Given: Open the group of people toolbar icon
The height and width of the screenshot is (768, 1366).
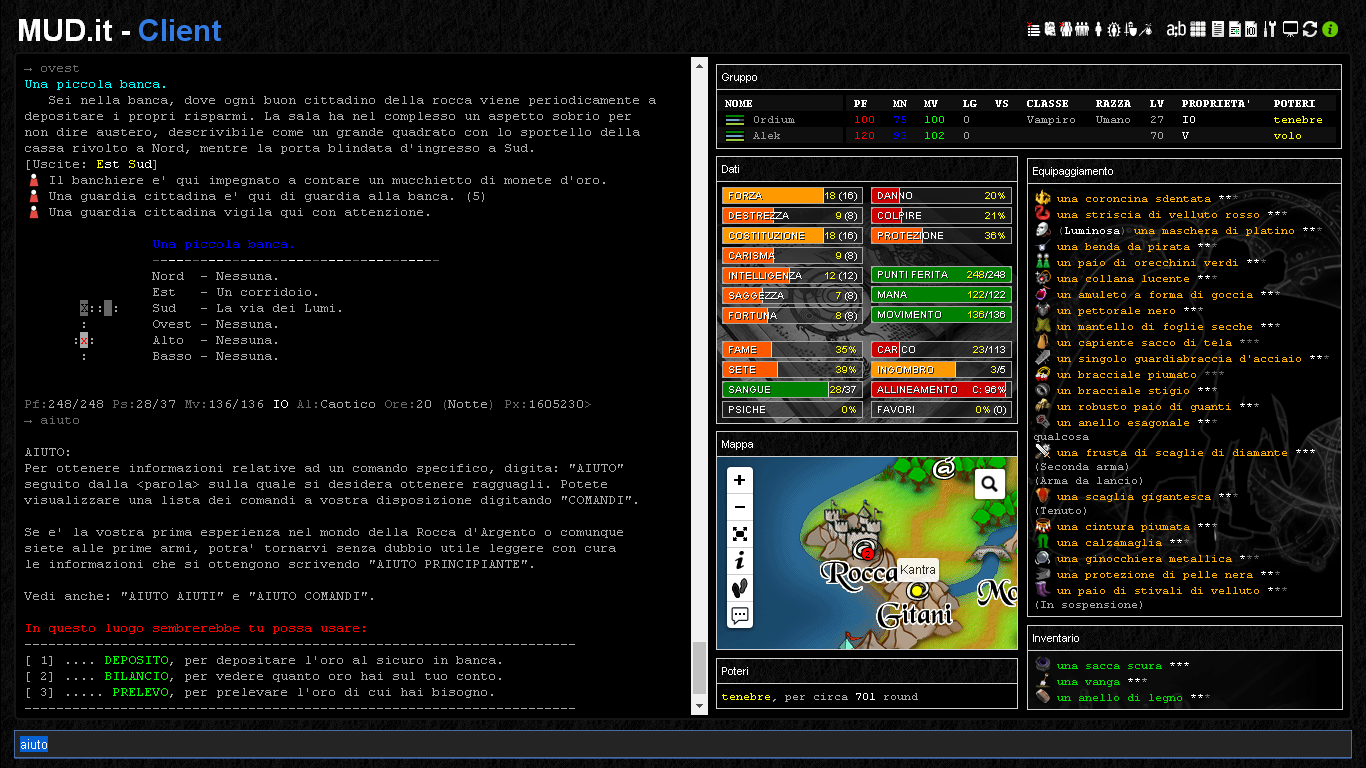Looking at the screenshot, I should 1082,29.
